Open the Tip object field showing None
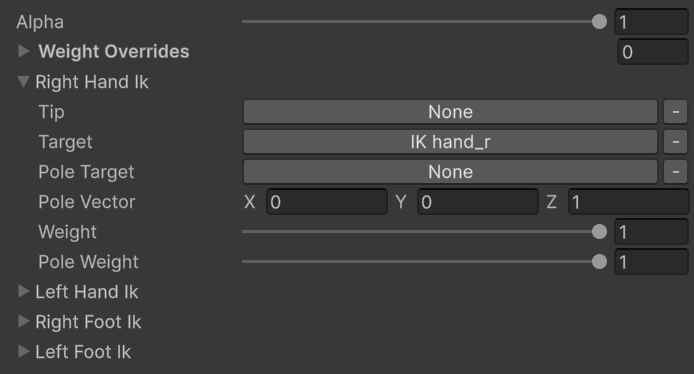This screenshot has width=694, height=374. point(450,112)
